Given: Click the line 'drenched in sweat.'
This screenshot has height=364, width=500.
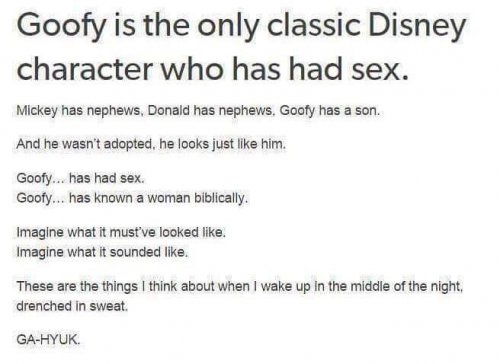Looking at the screenshot, I should click(x=72, y=306).
